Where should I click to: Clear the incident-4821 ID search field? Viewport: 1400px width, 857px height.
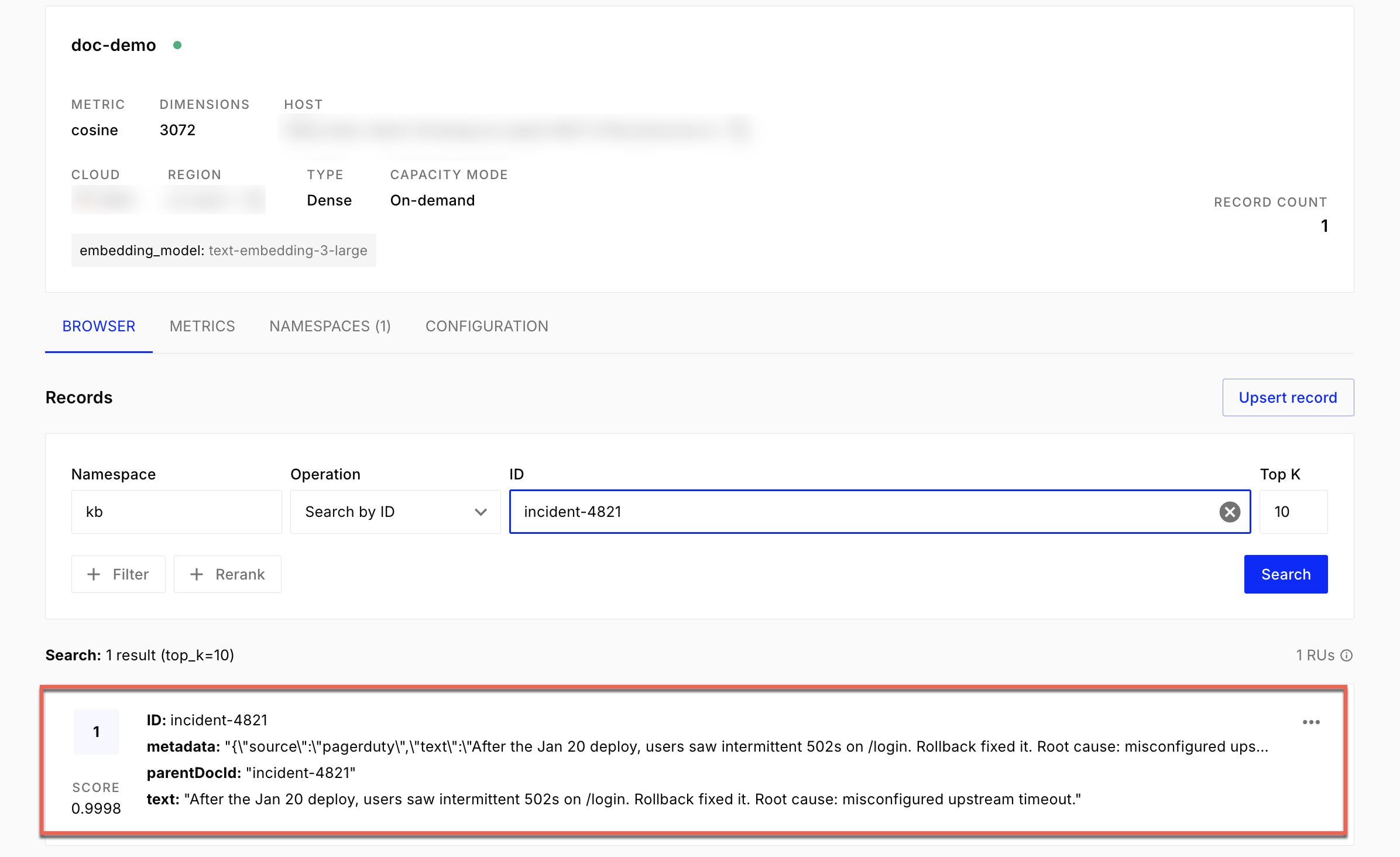point(1230,512)
